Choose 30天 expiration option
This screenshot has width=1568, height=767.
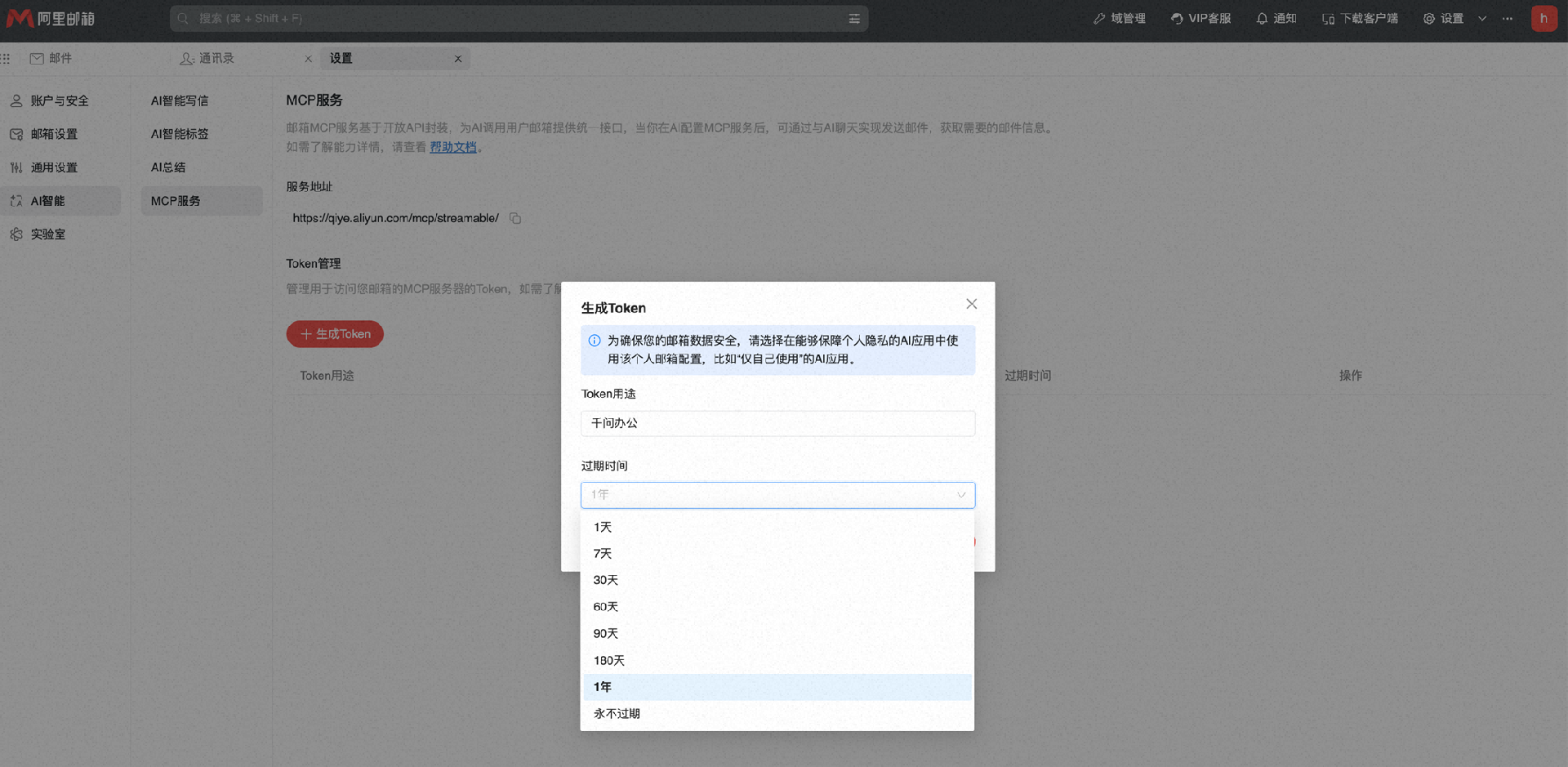tap(777, 580)
